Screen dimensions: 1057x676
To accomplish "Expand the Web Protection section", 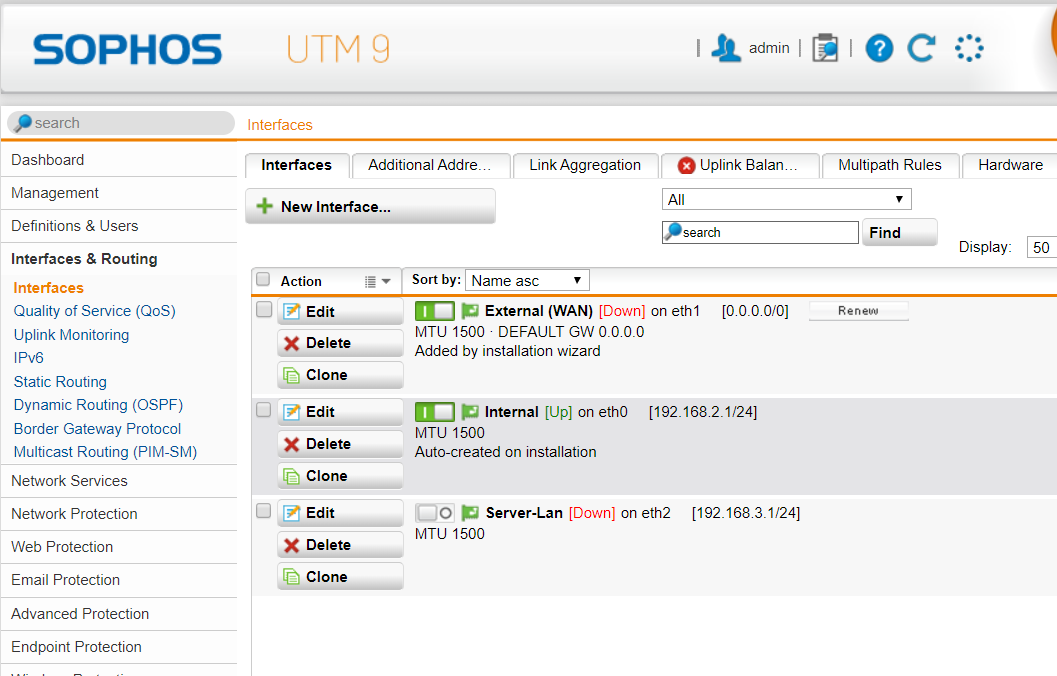I will click(x=119, y=547).
